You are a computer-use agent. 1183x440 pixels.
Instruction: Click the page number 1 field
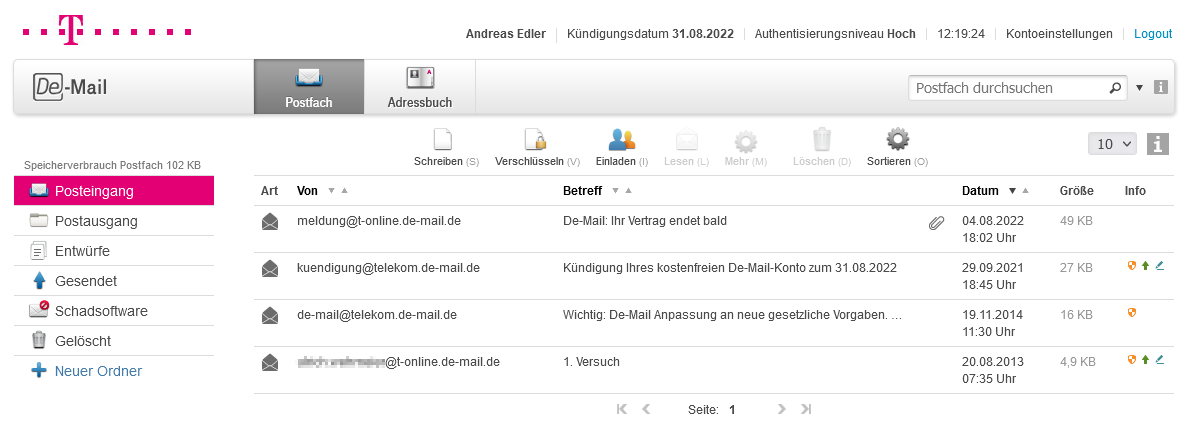point(732,410)
